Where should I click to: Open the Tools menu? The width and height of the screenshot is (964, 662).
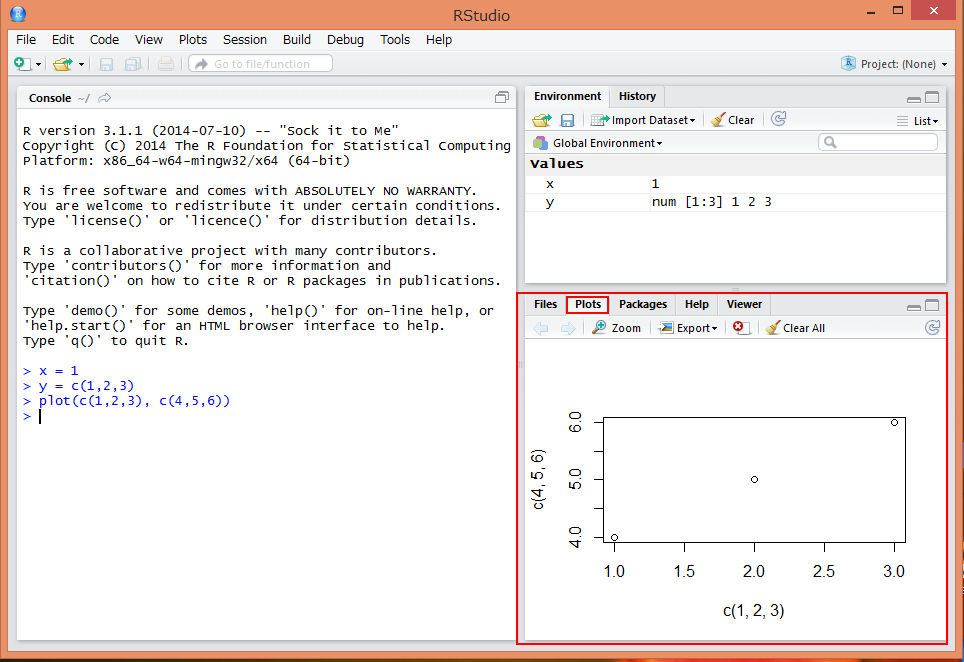(x=395, y=39)
